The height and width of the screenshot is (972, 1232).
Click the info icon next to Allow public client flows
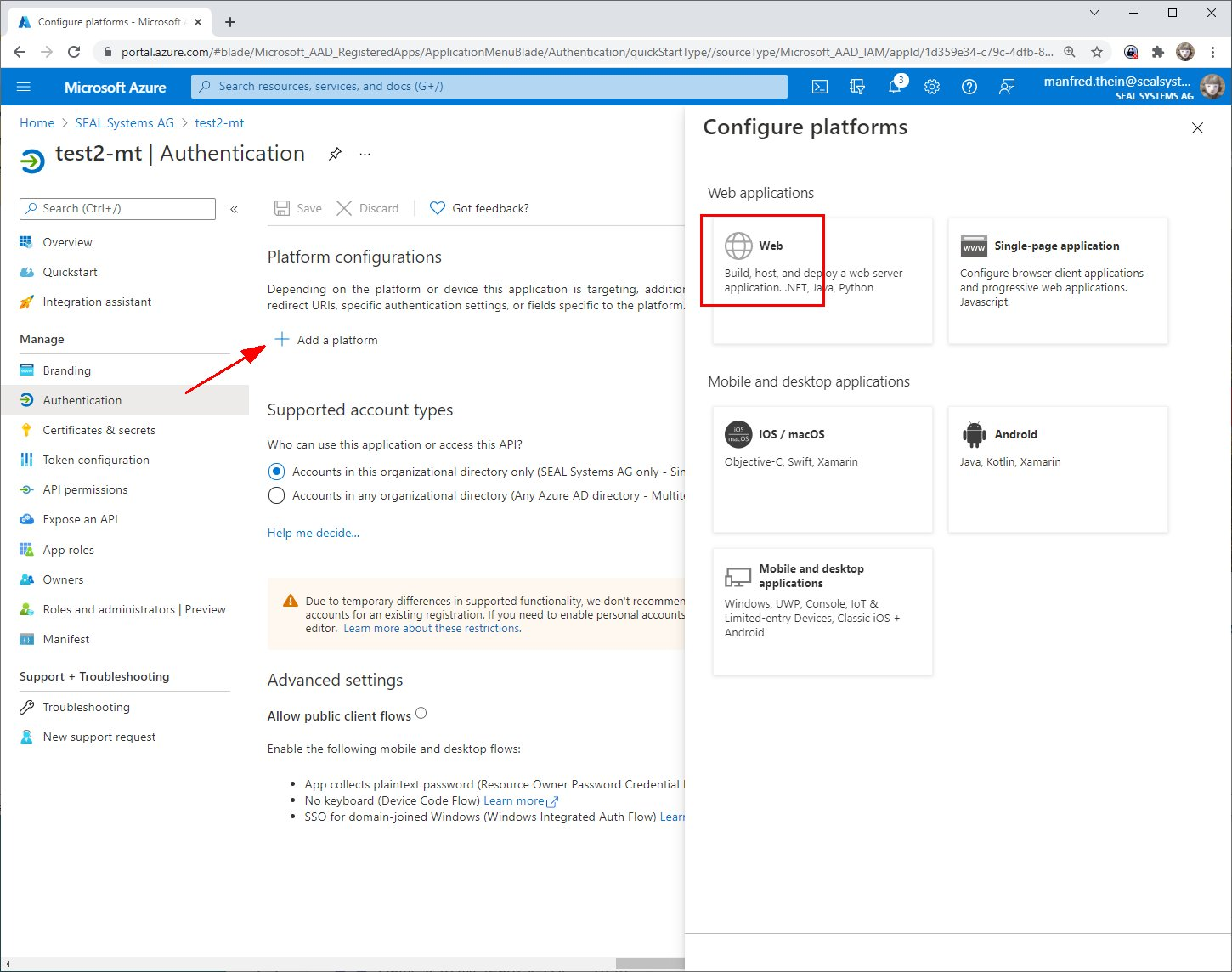(421, 714)
